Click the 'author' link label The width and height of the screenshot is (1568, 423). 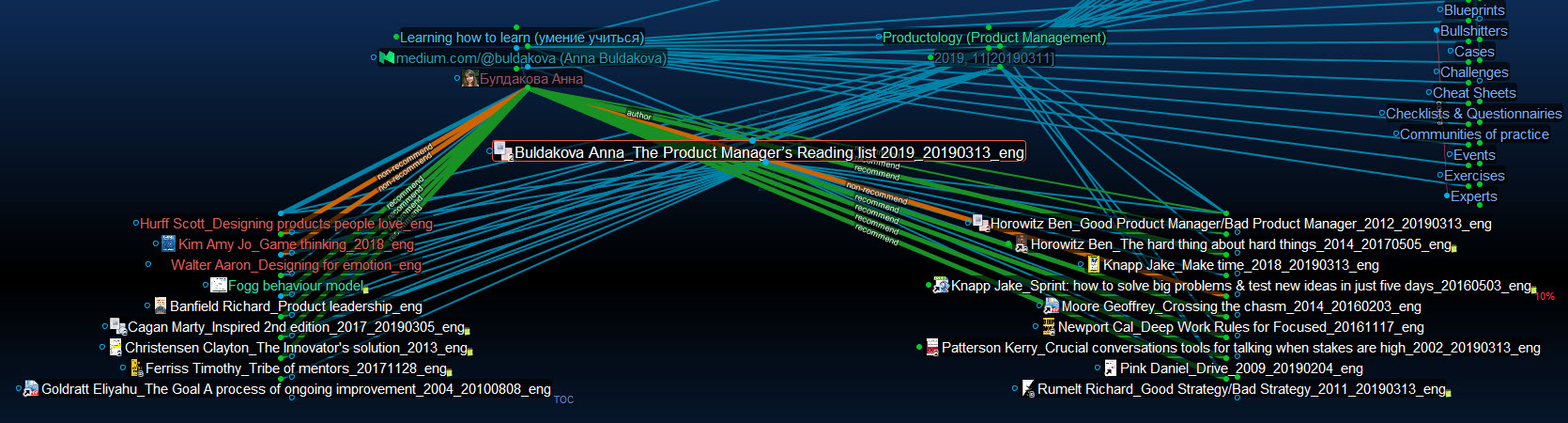pyautogui.click(x=638, y=115)
